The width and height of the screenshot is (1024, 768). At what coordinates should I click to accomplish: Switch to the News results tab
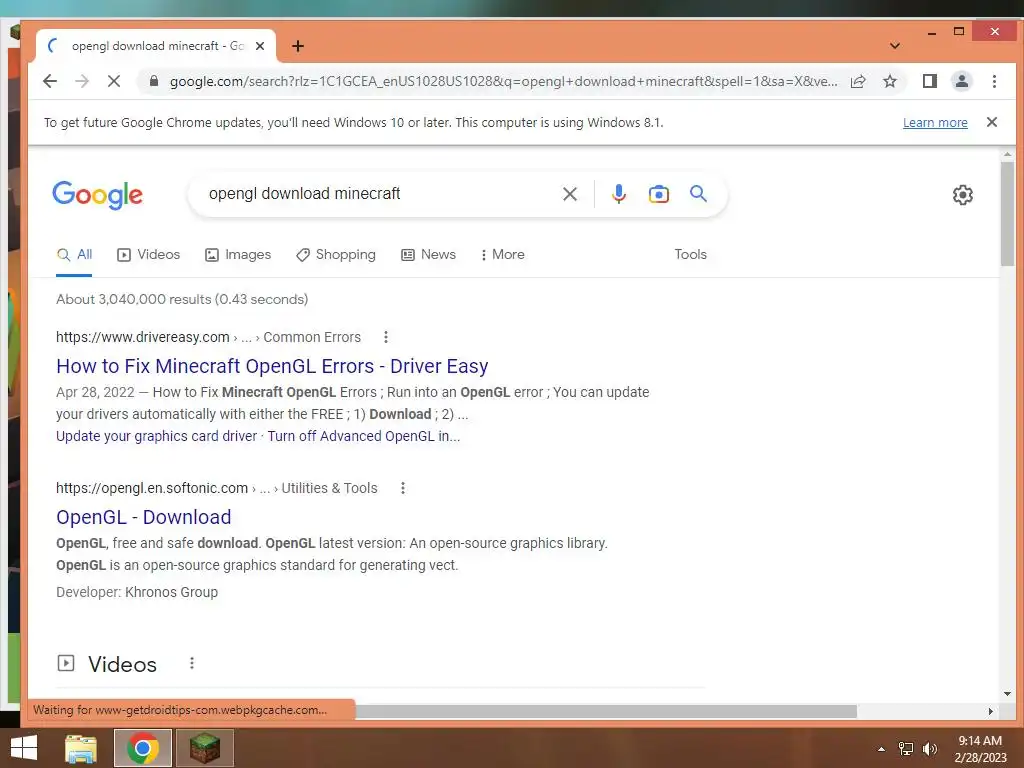coord(428,255)
